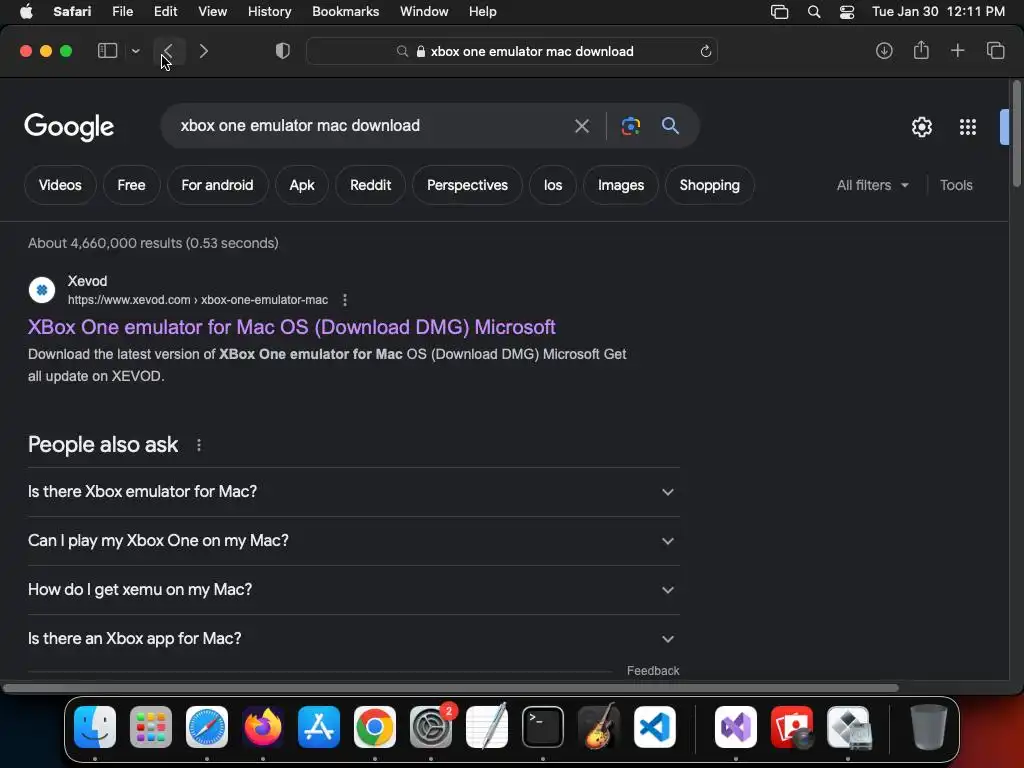Reload the current page
Image resolution: width=1024 pixels, height=768 pixels.
click(705, 51)
